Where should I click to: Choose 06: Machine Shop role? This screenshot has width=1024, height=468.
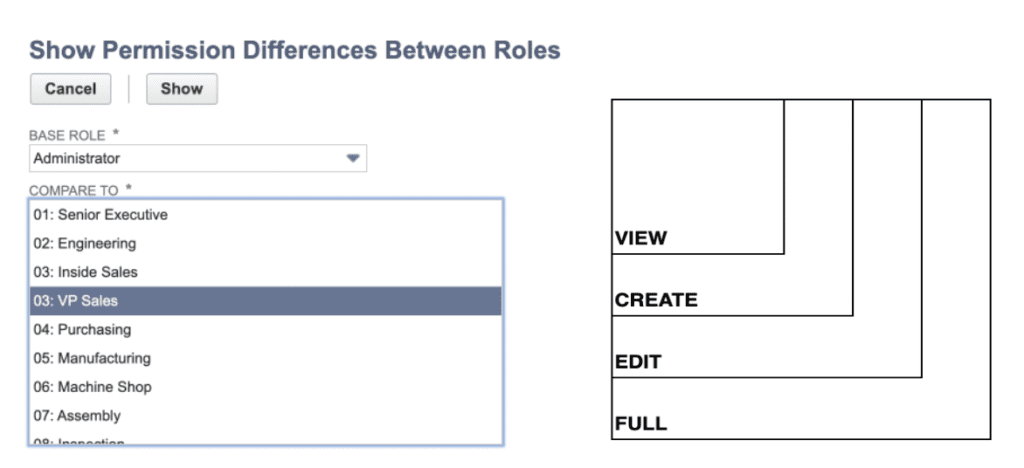[x=91, y=387]
